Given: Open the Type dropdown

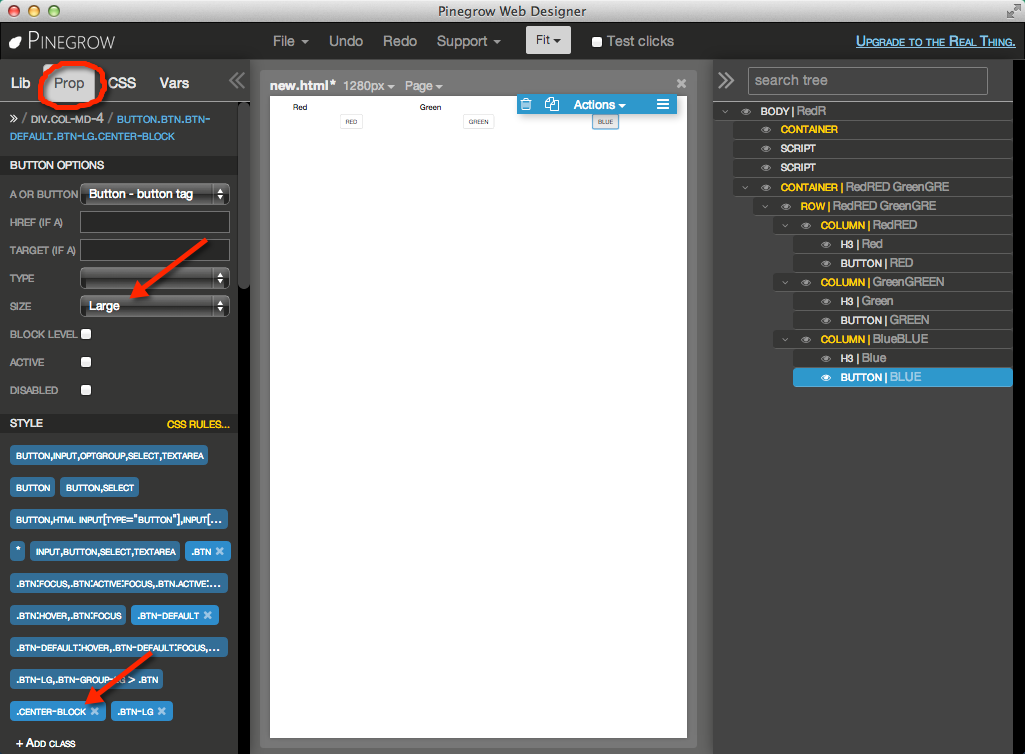Looking at the screenshot, I should (155, 278).
